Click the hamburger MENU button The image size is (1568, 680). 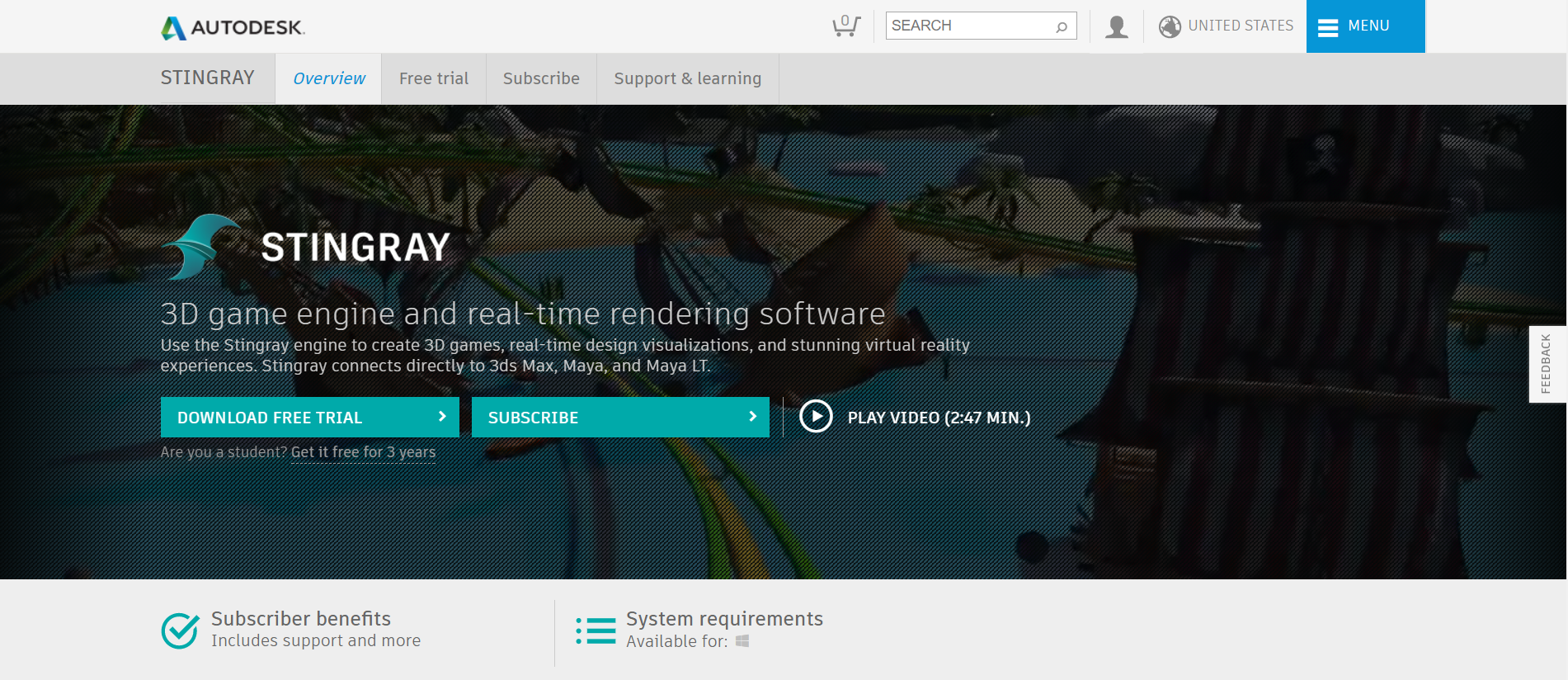coord(1365,26)
